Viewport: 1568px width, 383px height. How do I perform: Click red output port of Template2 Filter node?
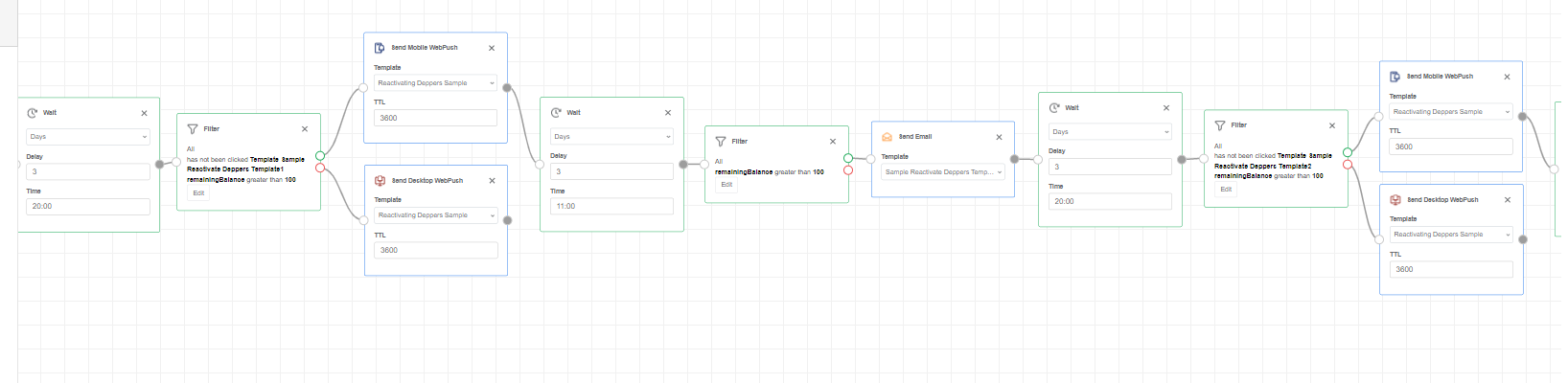pos(1348,165)
